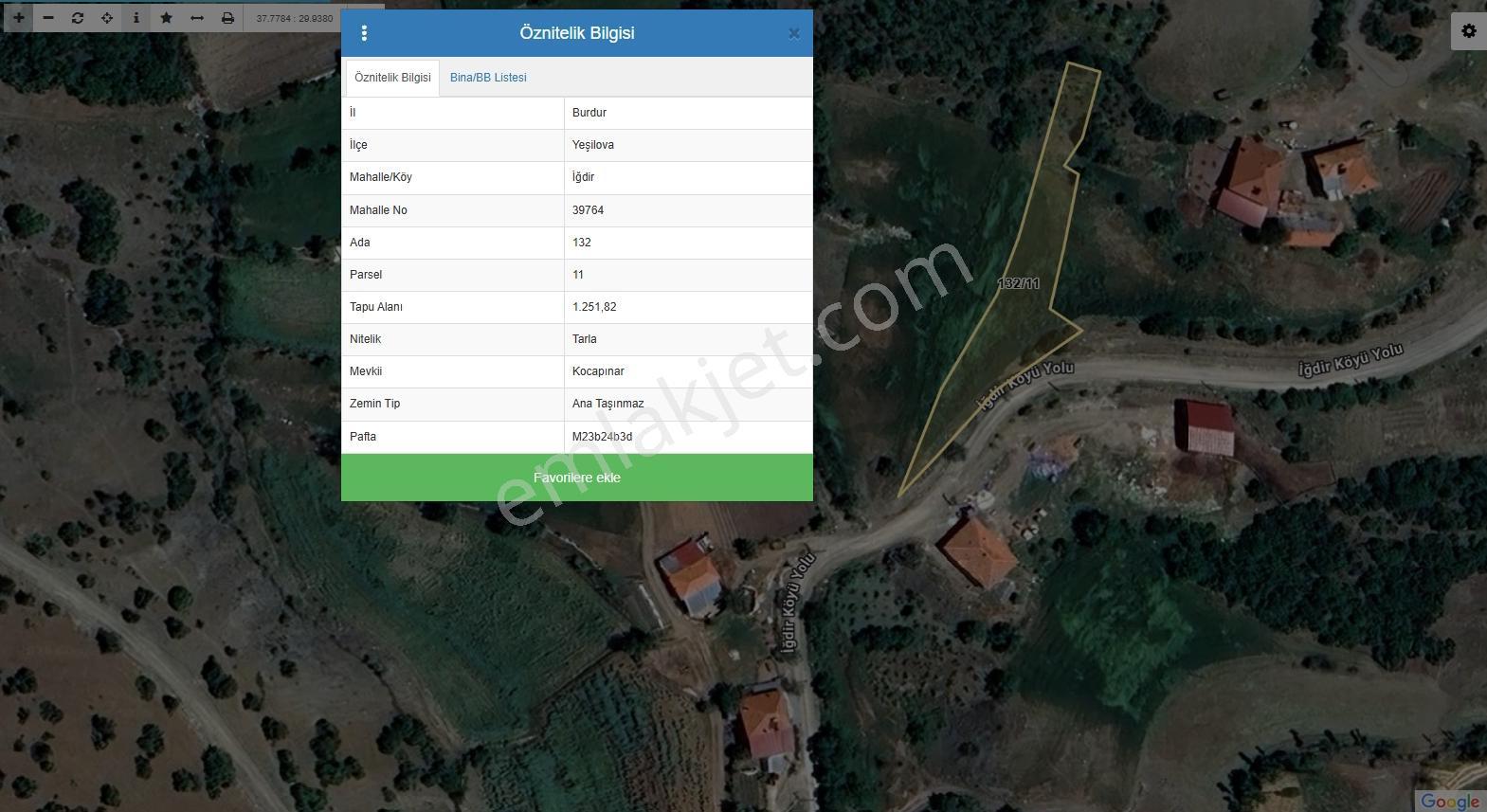Click the İğdir village value
1487x812 pixels.
pyautogui.click(x=584, y=177)
